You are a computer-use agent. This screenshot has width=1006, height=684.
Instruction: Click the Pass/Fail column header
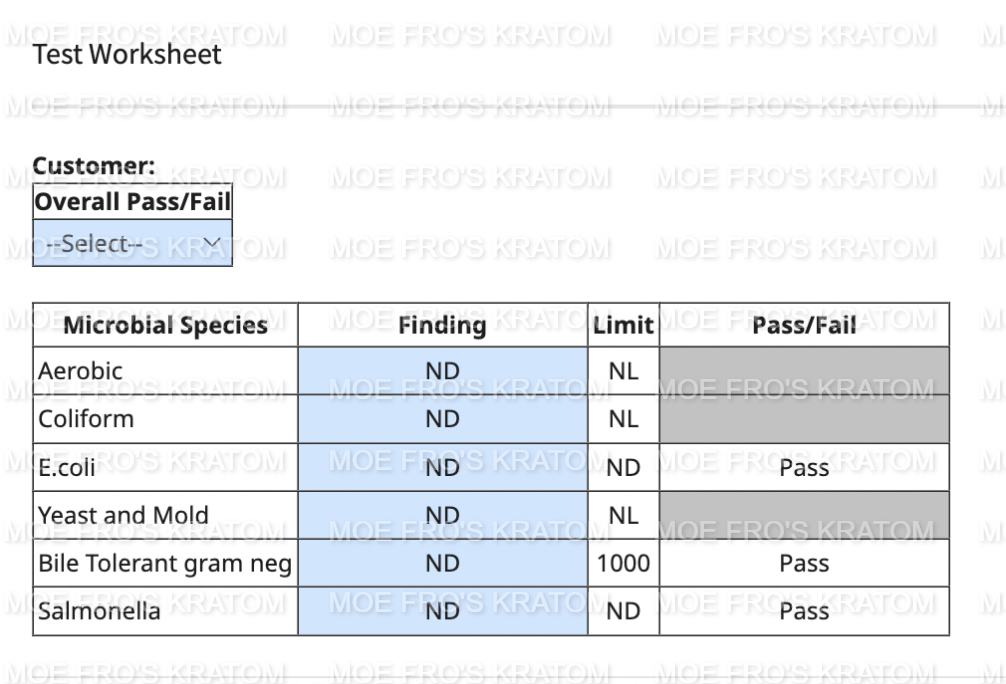coord(804,325)
